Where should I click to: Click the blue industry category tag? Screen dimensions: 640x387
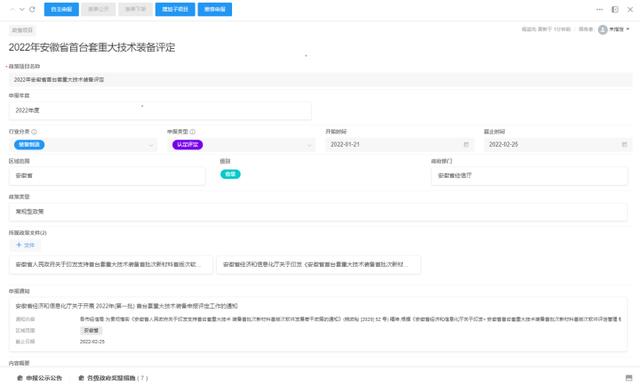click(29, 145)
